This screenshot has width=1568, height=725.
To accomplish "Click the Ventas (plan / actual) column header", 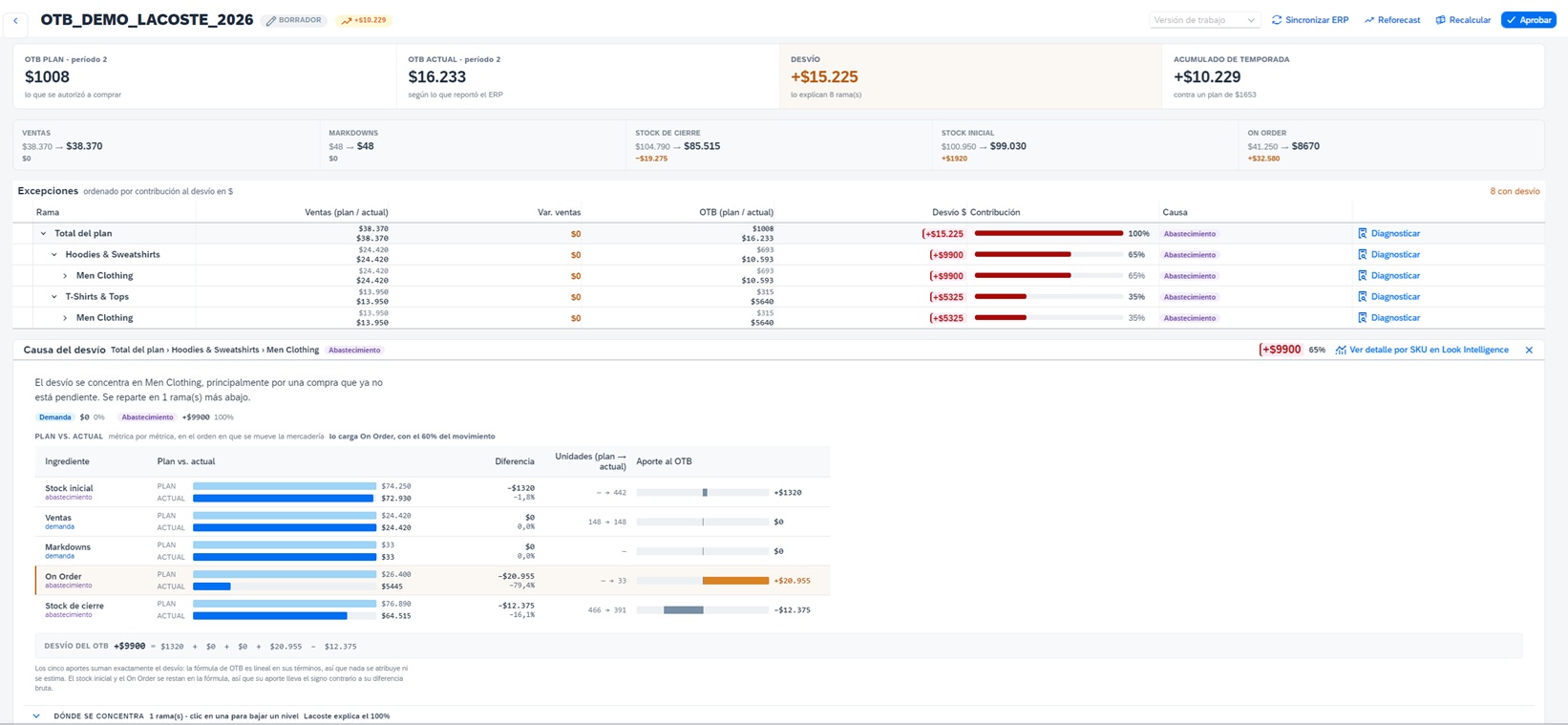I will [x=347, y=212].
